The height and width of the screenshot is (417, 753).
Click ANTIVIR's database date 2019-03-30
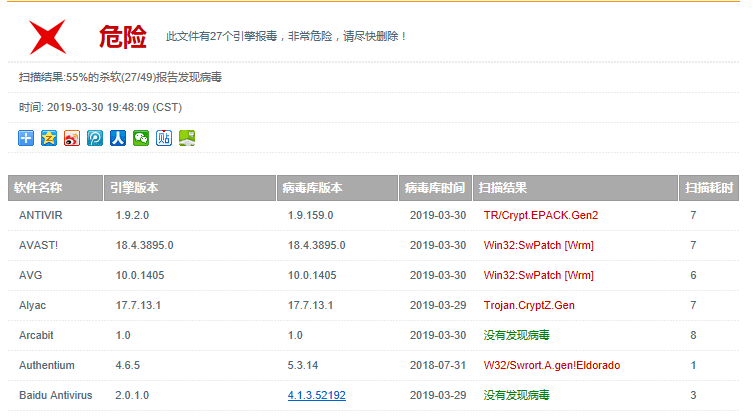[438, 215]
